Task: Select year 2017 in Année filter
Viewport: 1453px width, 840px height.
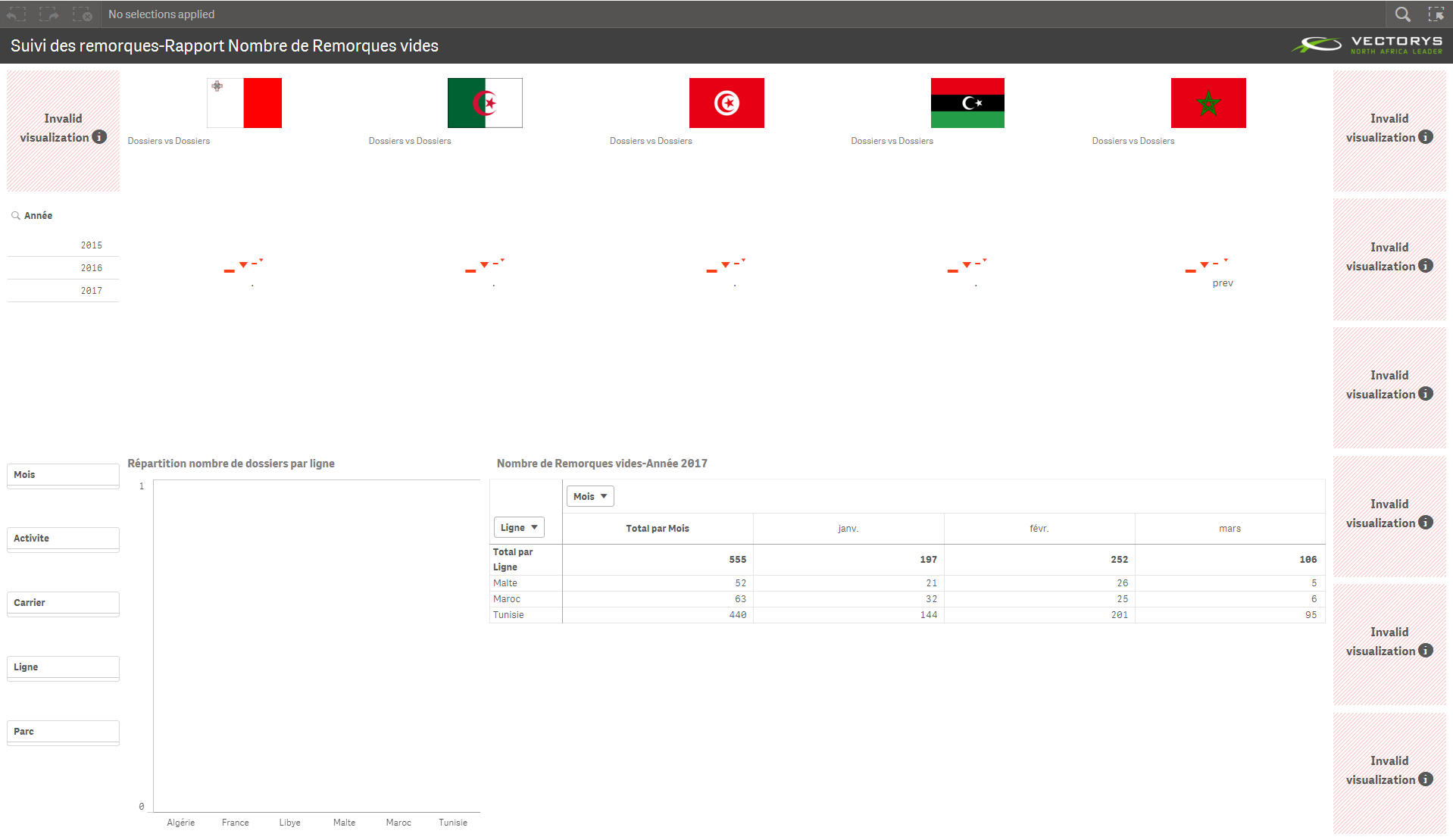Action: click(x=63, y=291)
